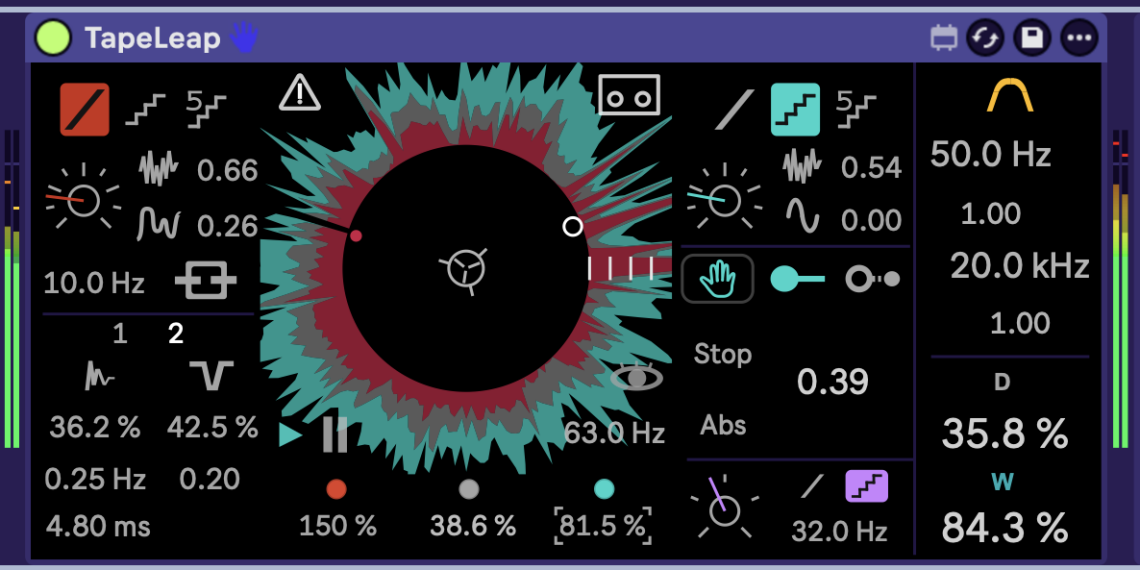1140x570 pixels.
Task: Click the 35.8 % dry level value
Action: click(1005, 434)
